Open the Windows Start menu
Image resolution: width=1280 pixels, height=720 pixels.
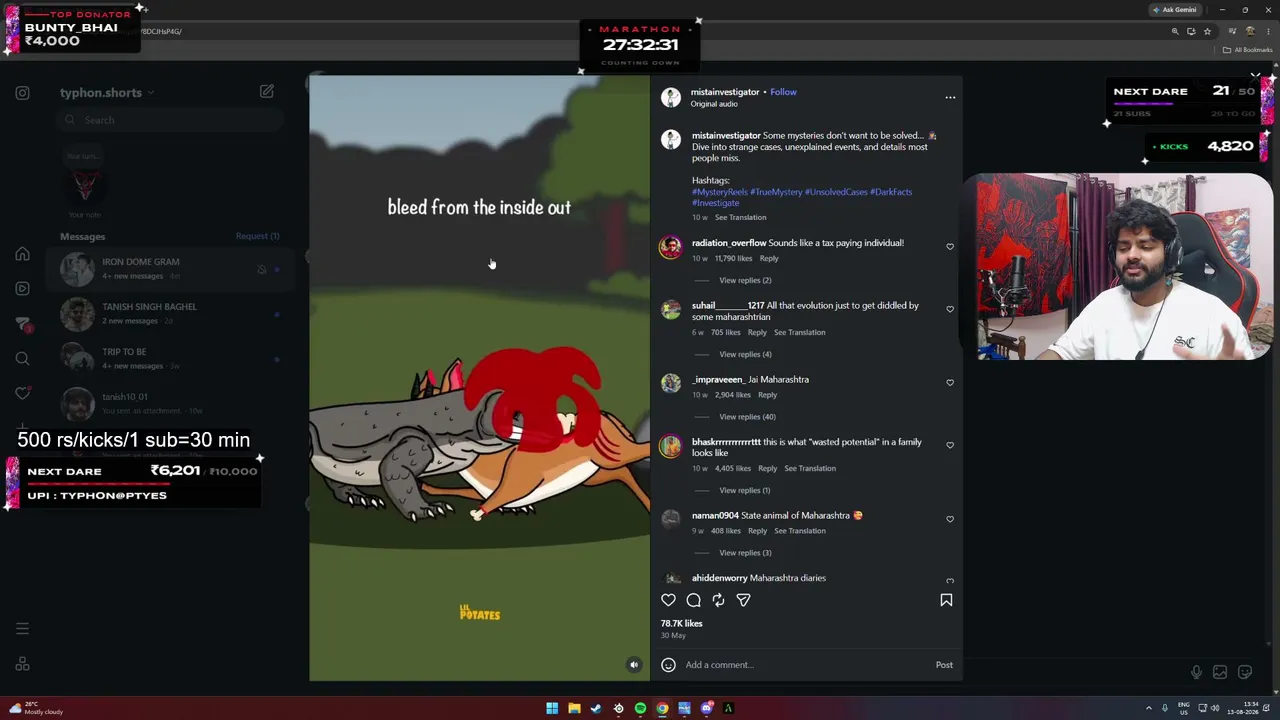(x=552, y=708)
